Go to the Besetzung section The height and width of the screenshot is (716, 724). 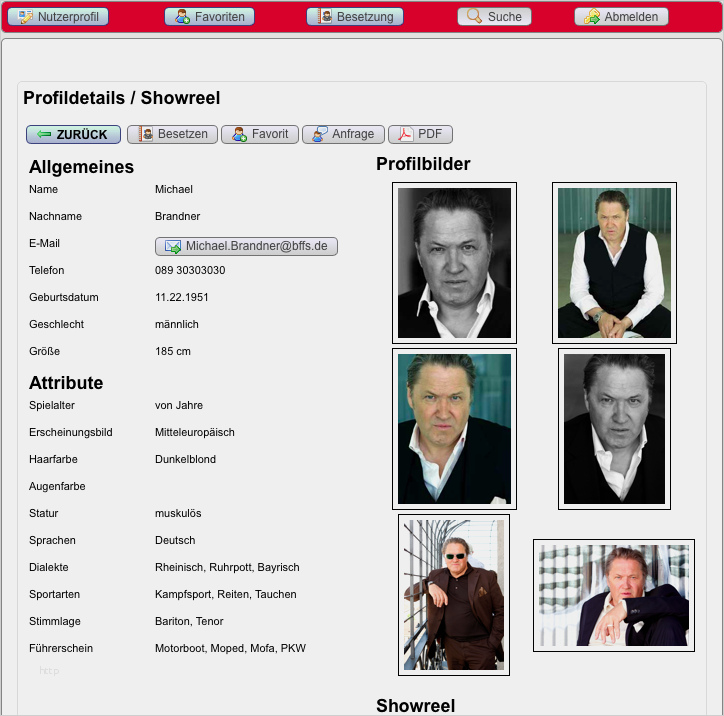click(355, 17)
